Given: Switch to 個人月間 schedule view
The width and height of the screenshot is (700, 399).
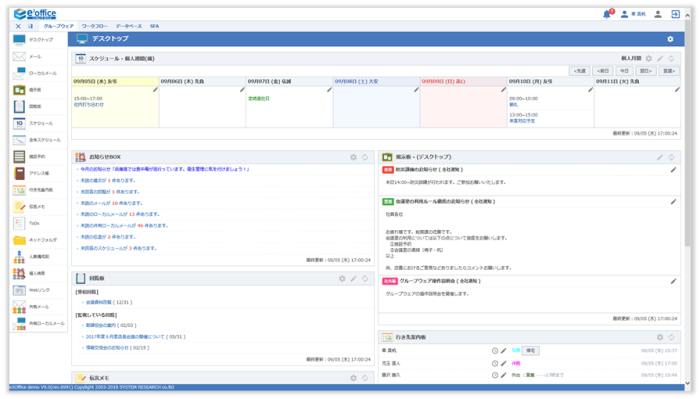Looking at the screenshot, I should 631,58.
